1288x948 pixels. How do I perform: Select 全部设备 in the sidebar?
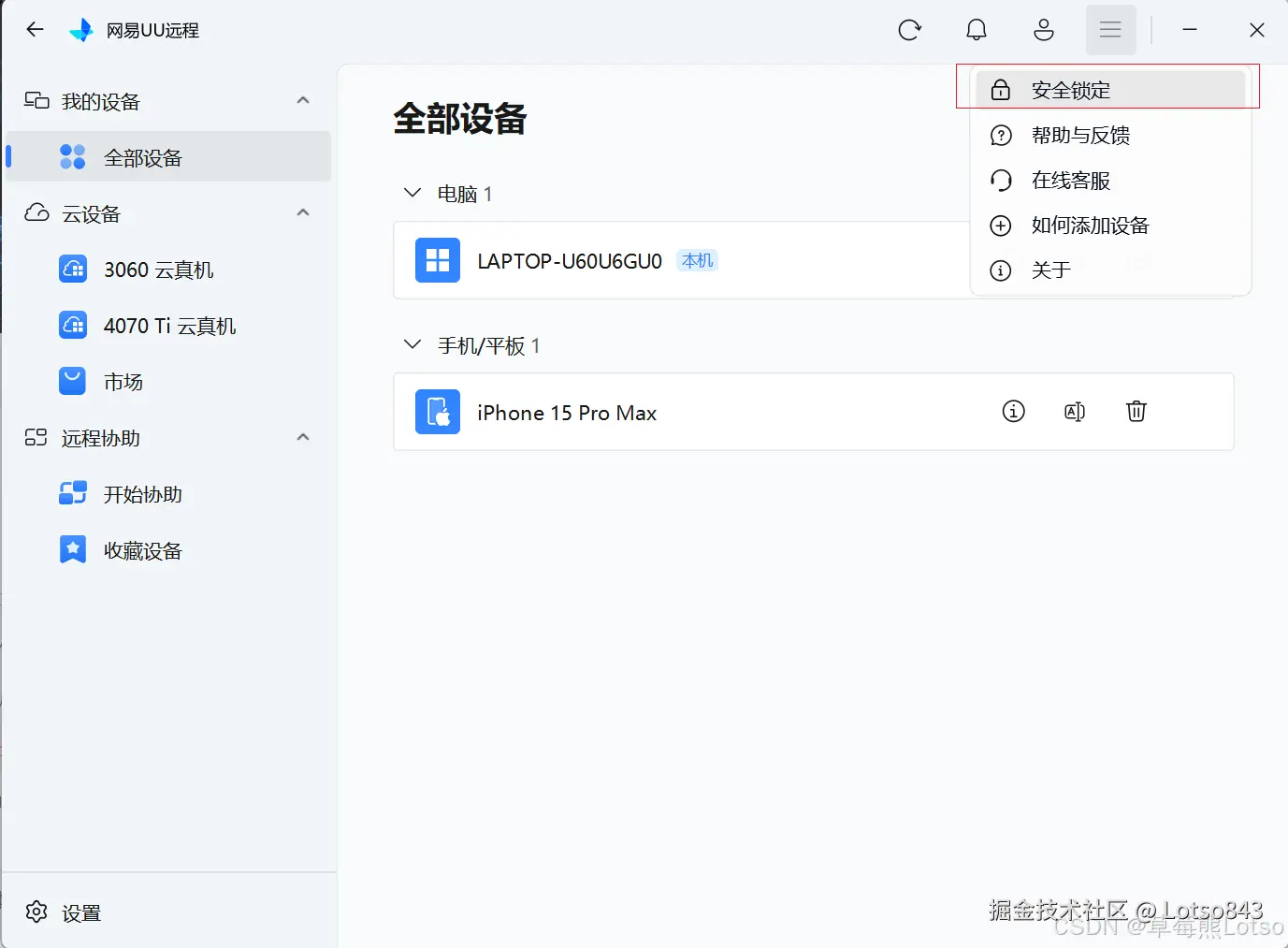(142, 156)
